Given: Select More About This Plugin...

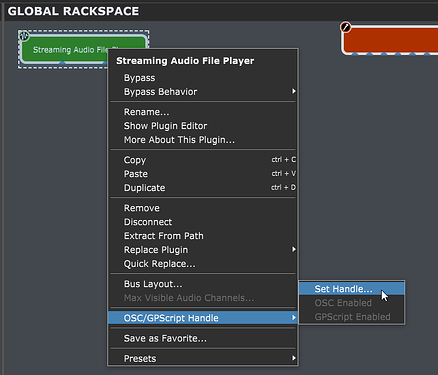Looking at the screenshot, I should (x=203, y=140).
